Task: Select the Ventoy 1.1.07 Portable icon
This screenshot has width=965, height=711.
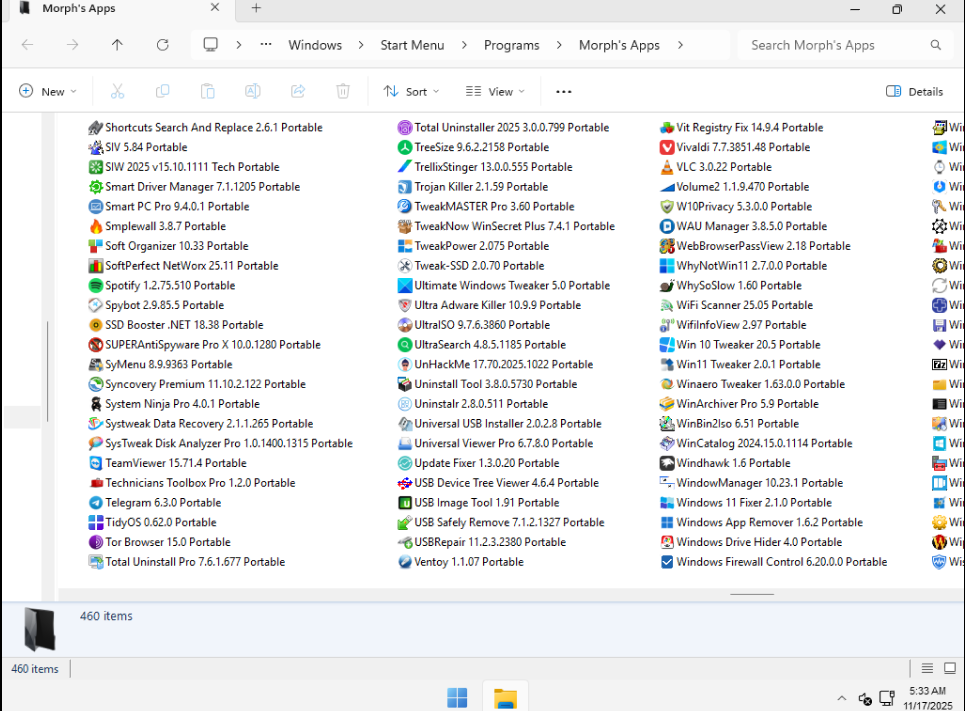Action: click(405, 562)
